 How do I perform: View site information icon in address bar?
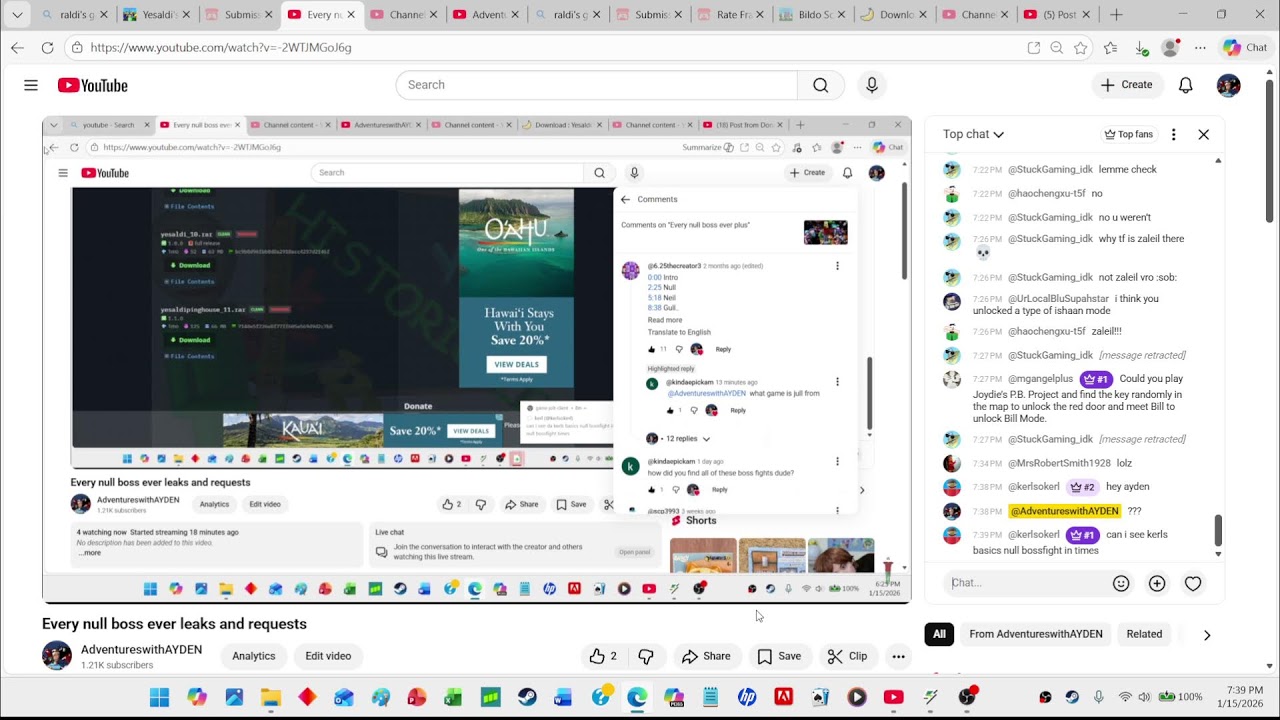pos(77,48)
